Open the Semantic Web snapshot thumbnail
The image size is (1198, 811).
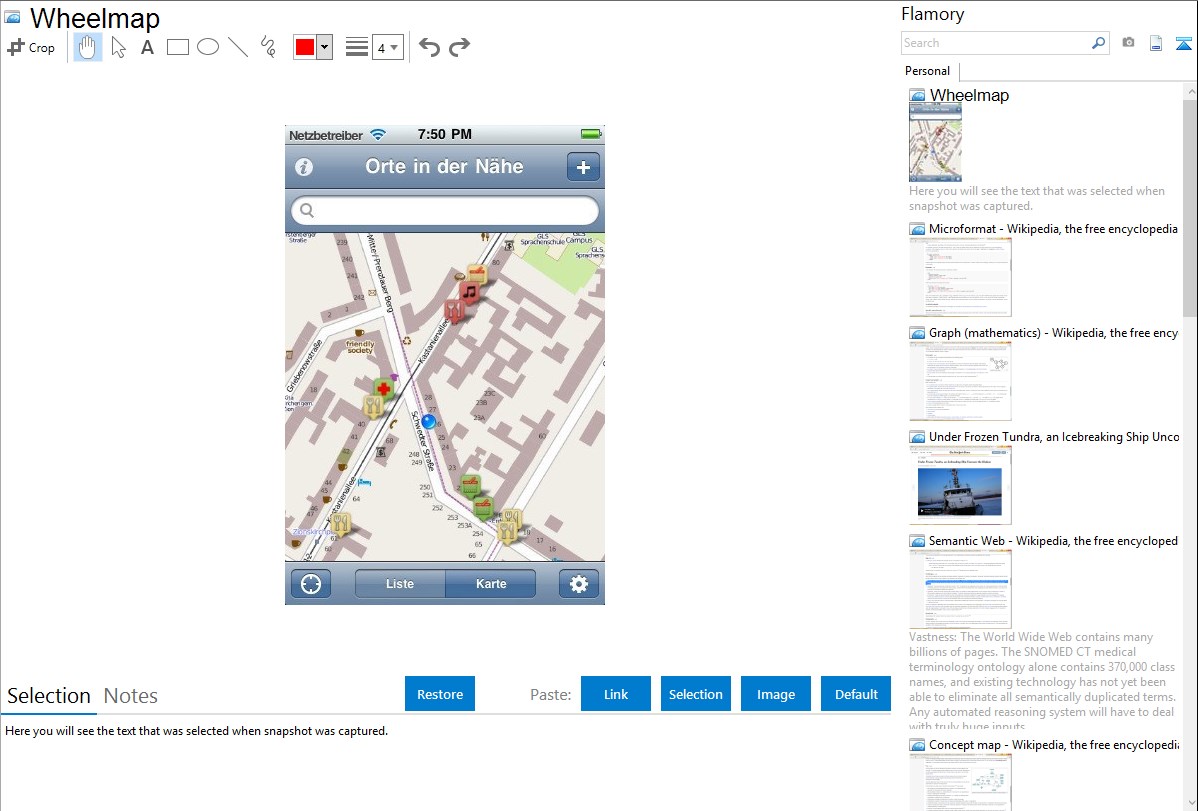(960, 589)
